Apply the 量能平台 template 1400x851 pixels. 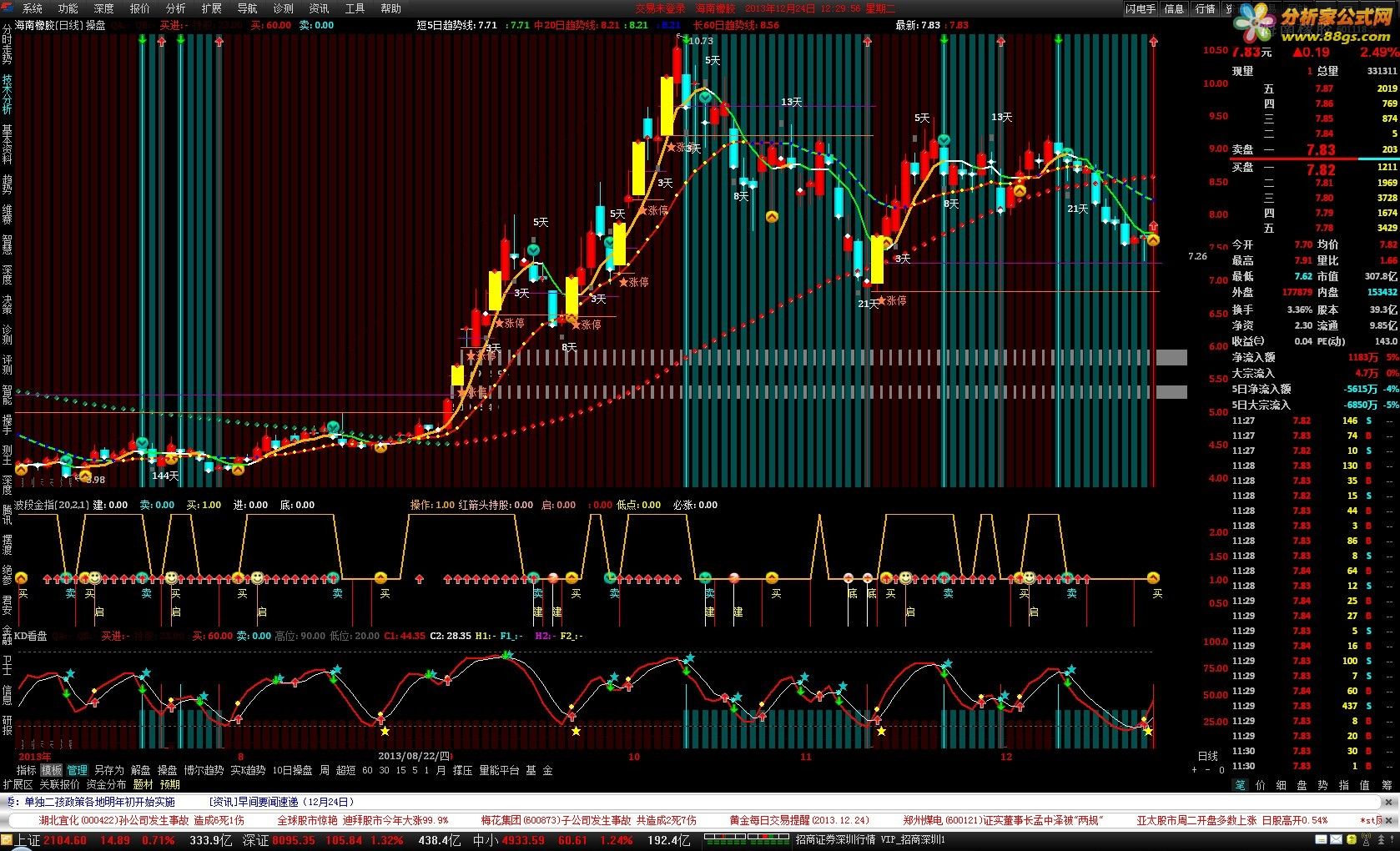[499, 770]
